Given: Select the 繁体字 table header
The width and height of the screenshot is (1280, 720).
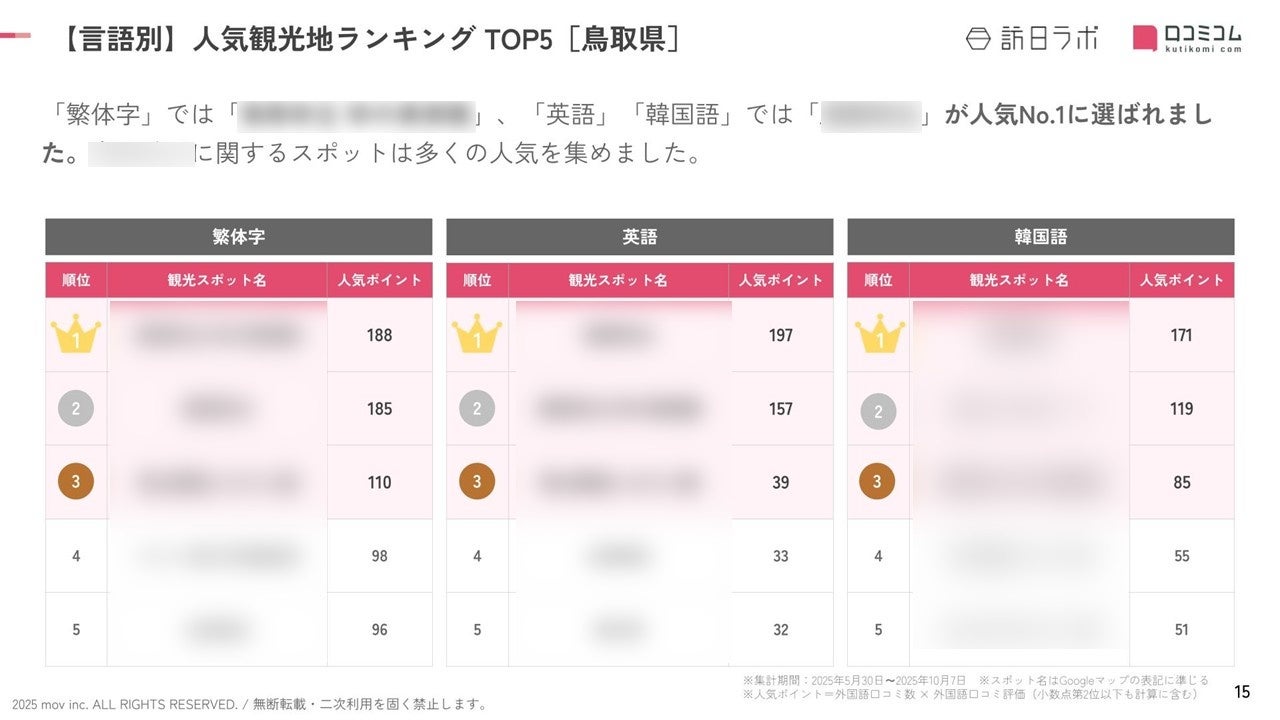Looking at the screenshot, I should coord(239,237).
